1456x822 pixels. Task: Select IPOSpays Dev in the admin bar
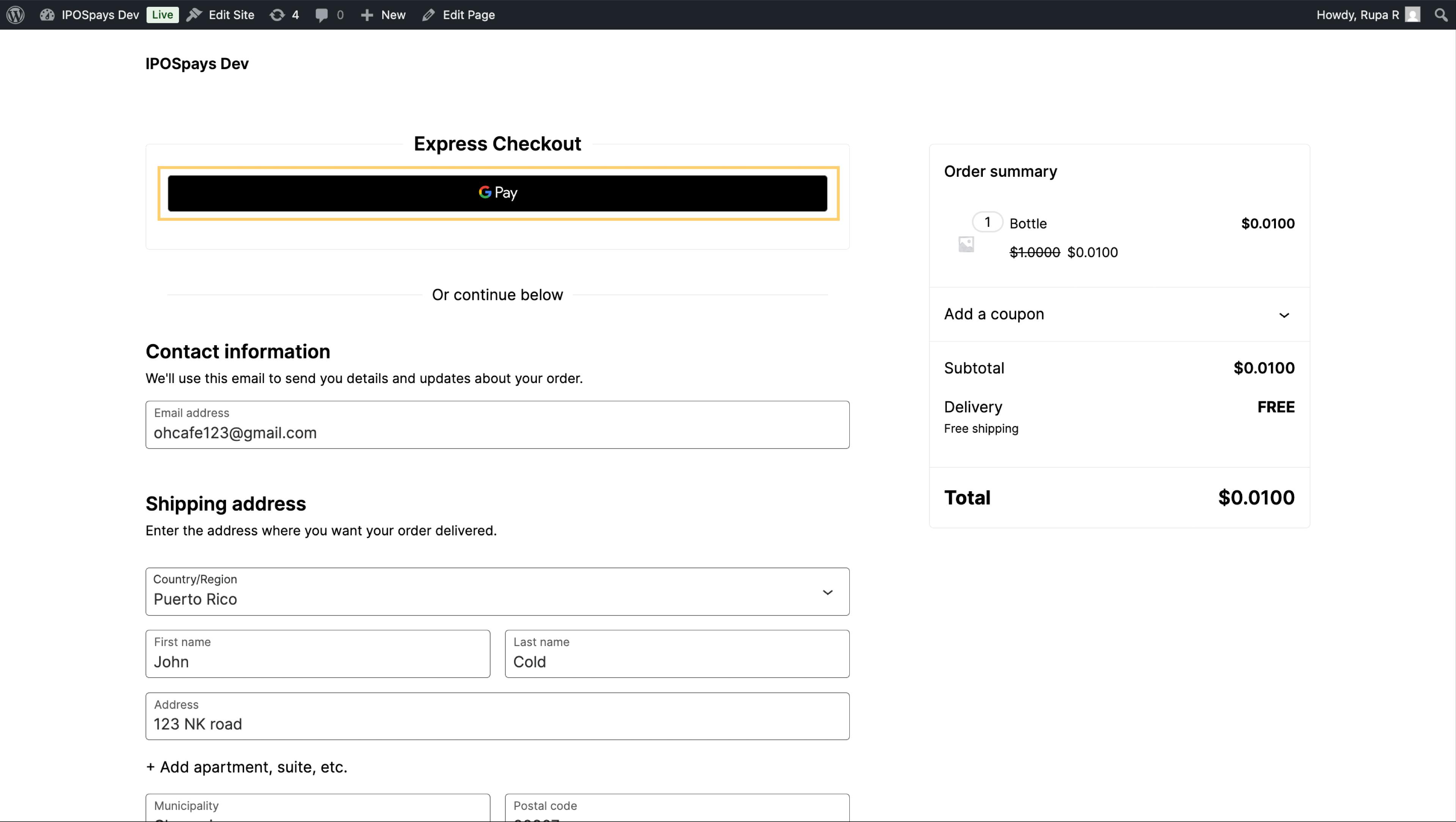coord(99,15)
